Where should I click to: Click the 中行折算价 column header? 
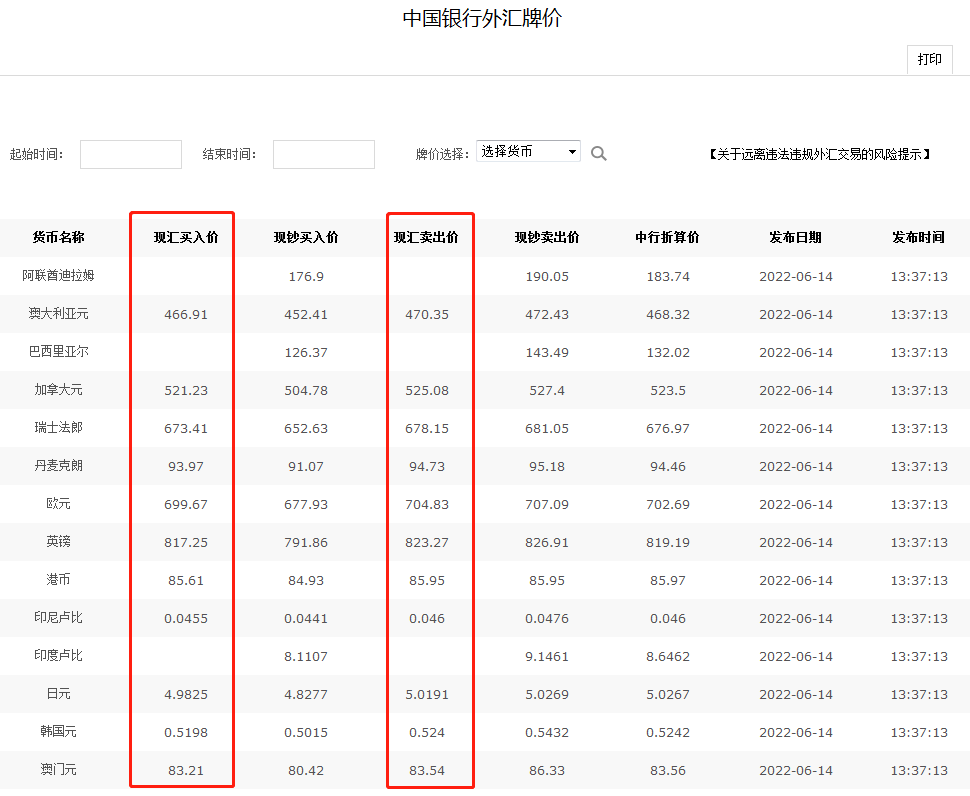(x=667, y=238)
